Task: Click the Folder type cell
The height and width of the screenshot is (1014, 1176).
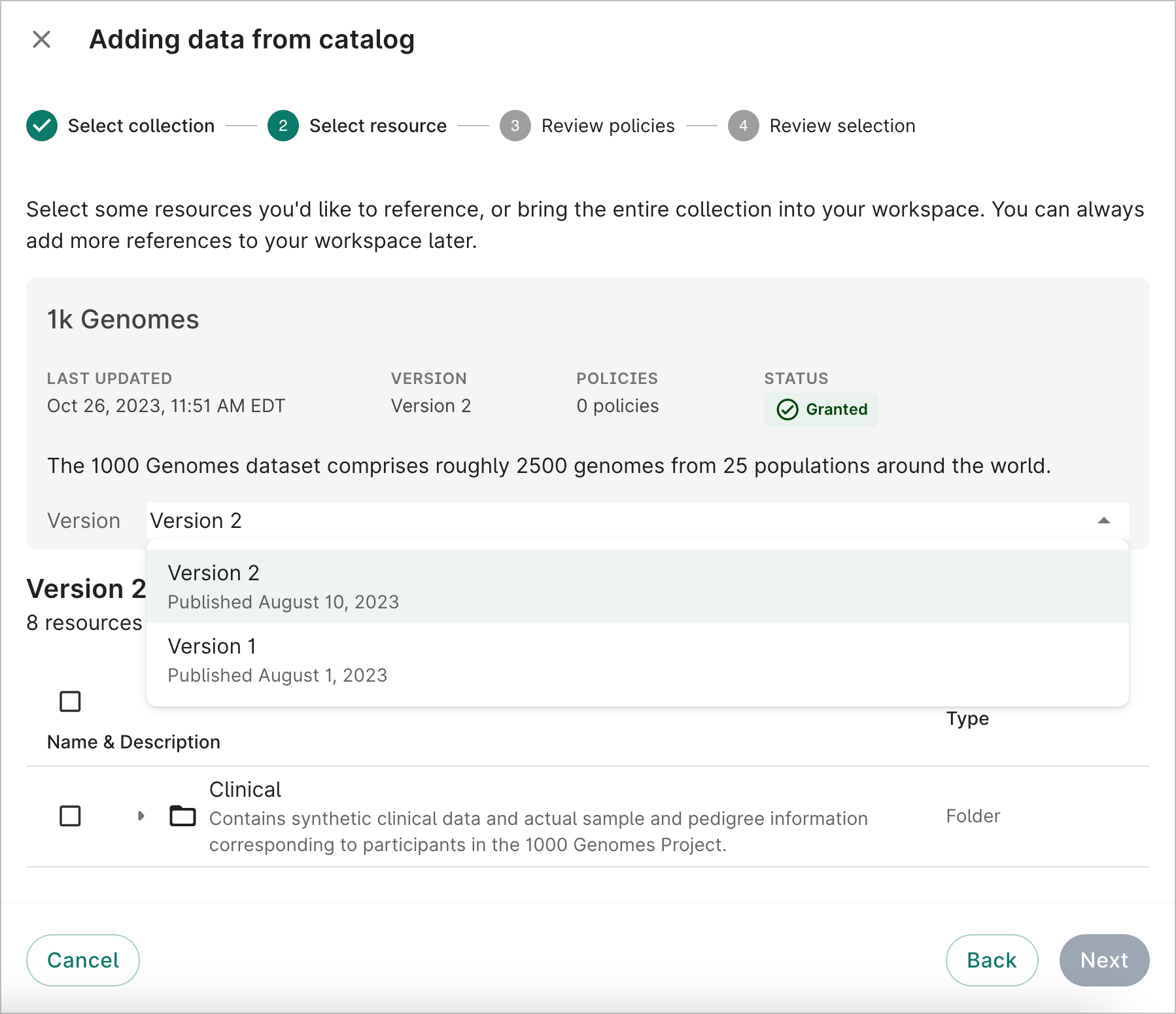Action: click(x=973, y=816)
